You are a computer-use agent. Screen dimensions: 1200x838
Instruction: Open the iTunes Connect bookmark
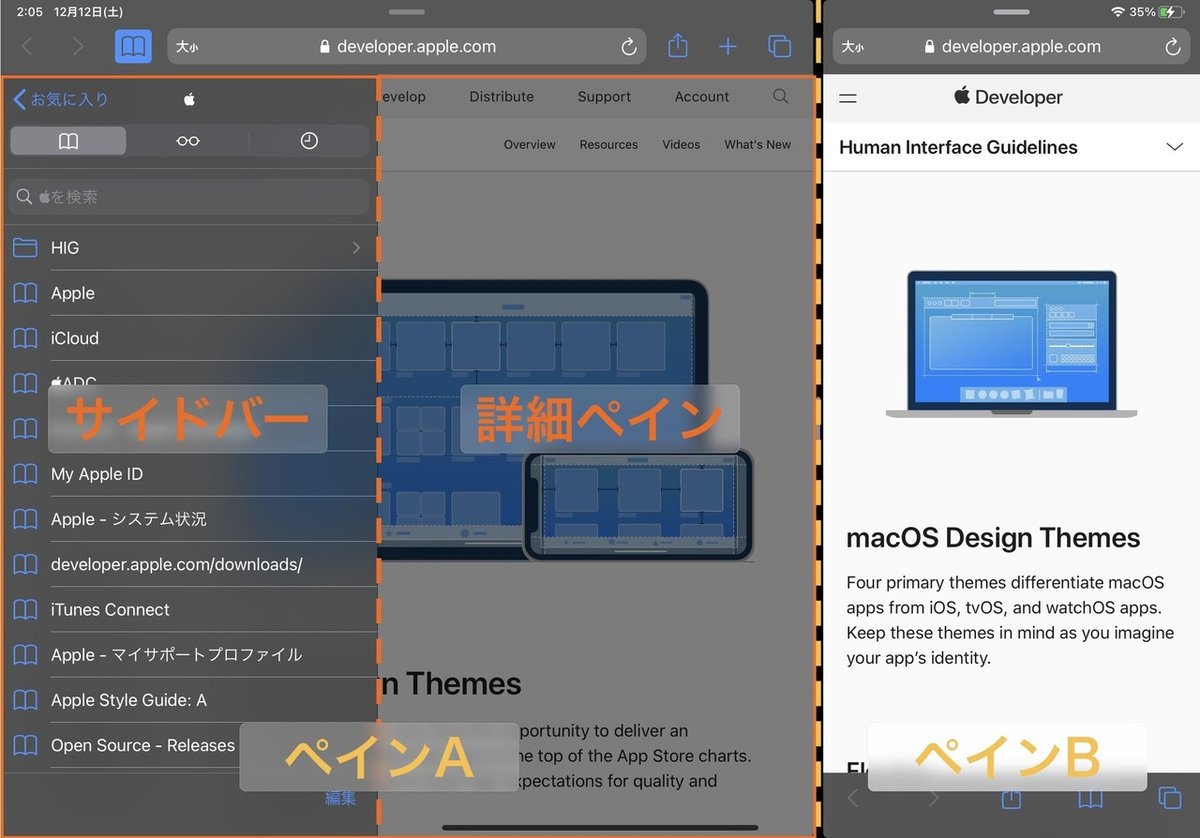(x=190, y=609)
